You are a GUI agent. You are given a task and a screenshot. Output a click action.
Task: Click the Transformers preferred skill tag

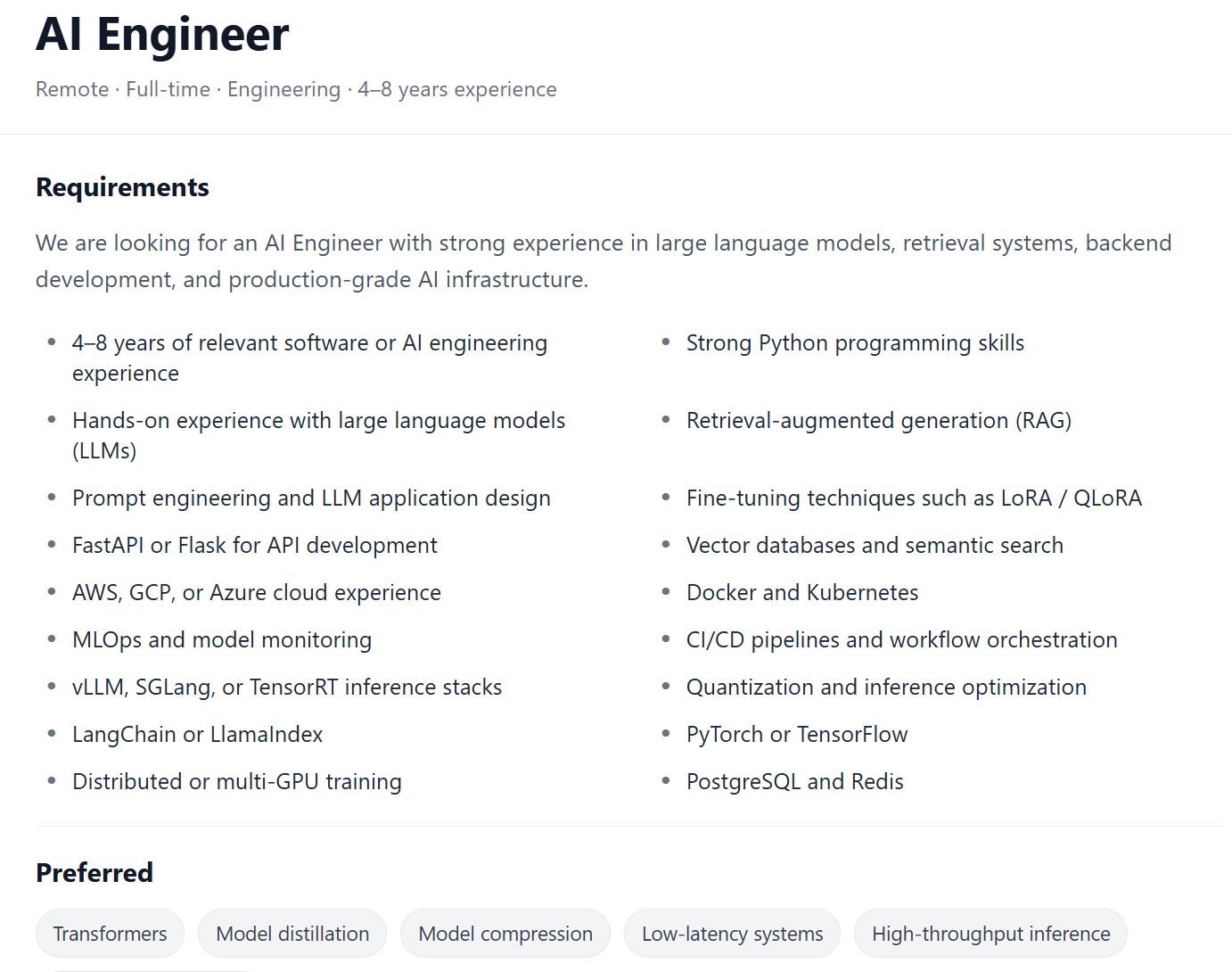pyautogui.click(x=110, y=933)
